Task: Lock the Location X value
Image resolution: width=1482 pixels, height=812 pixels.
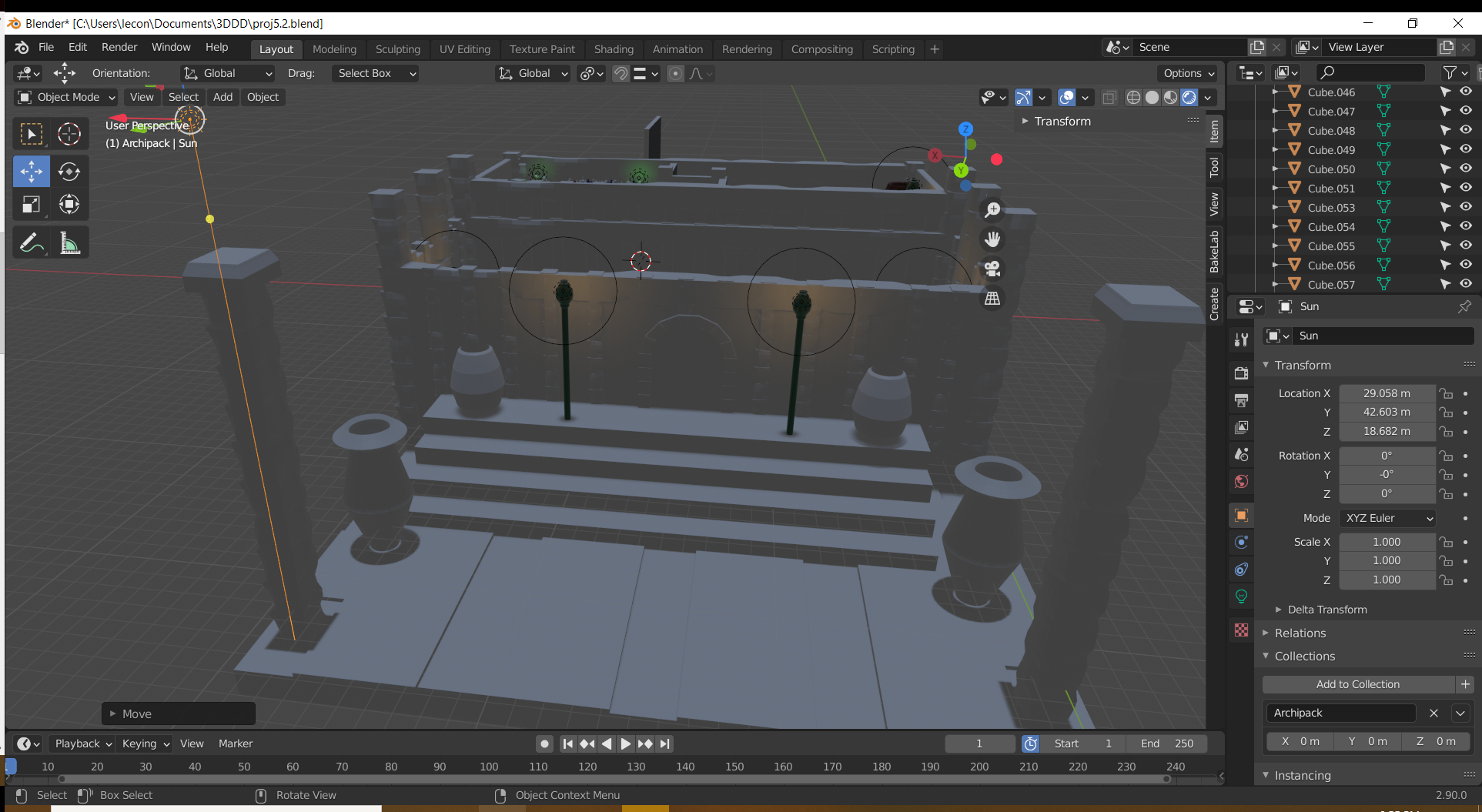Action: (1446, 393)
